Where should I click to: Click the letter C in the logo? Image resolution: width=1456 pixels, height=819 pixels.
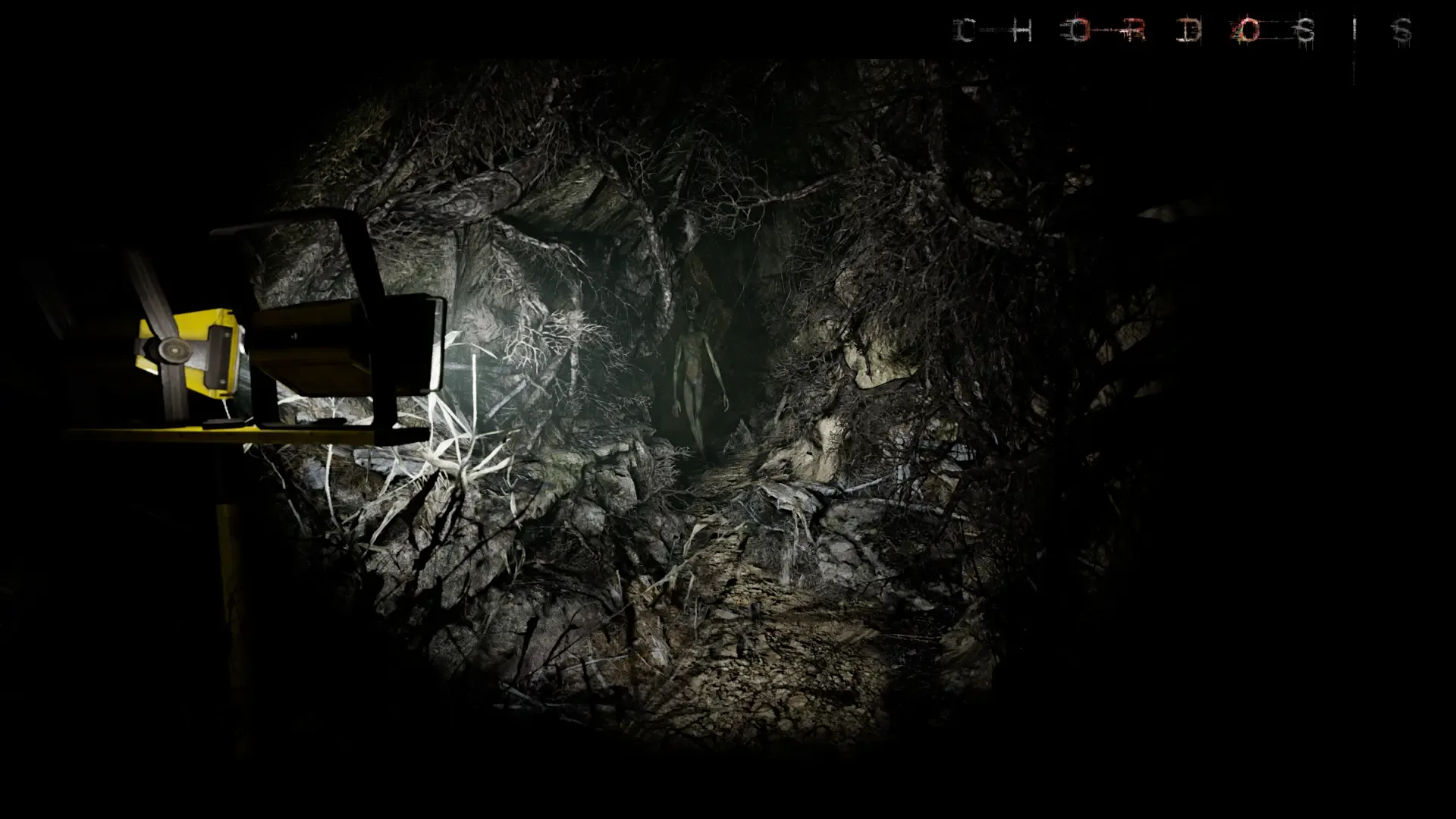pyautogui.click(x=965, y=31)
